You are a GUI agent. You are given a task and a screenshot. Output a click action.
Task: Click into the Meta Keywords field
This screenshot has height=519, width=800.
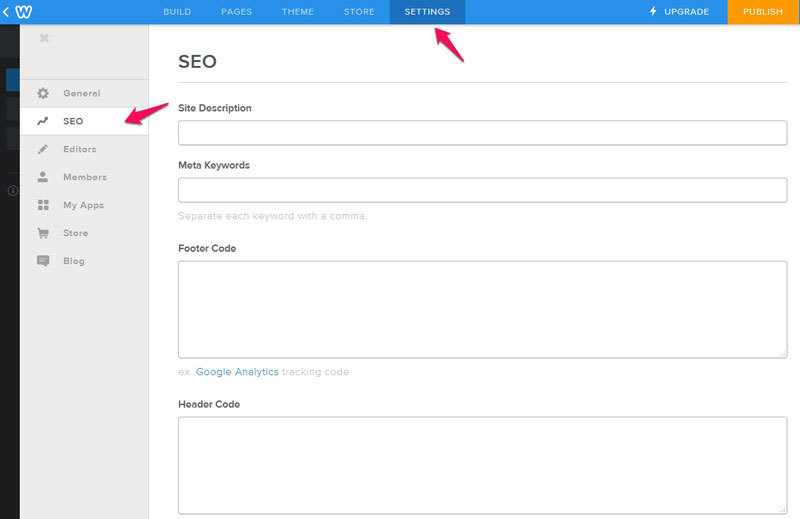[x=482, y=190]
